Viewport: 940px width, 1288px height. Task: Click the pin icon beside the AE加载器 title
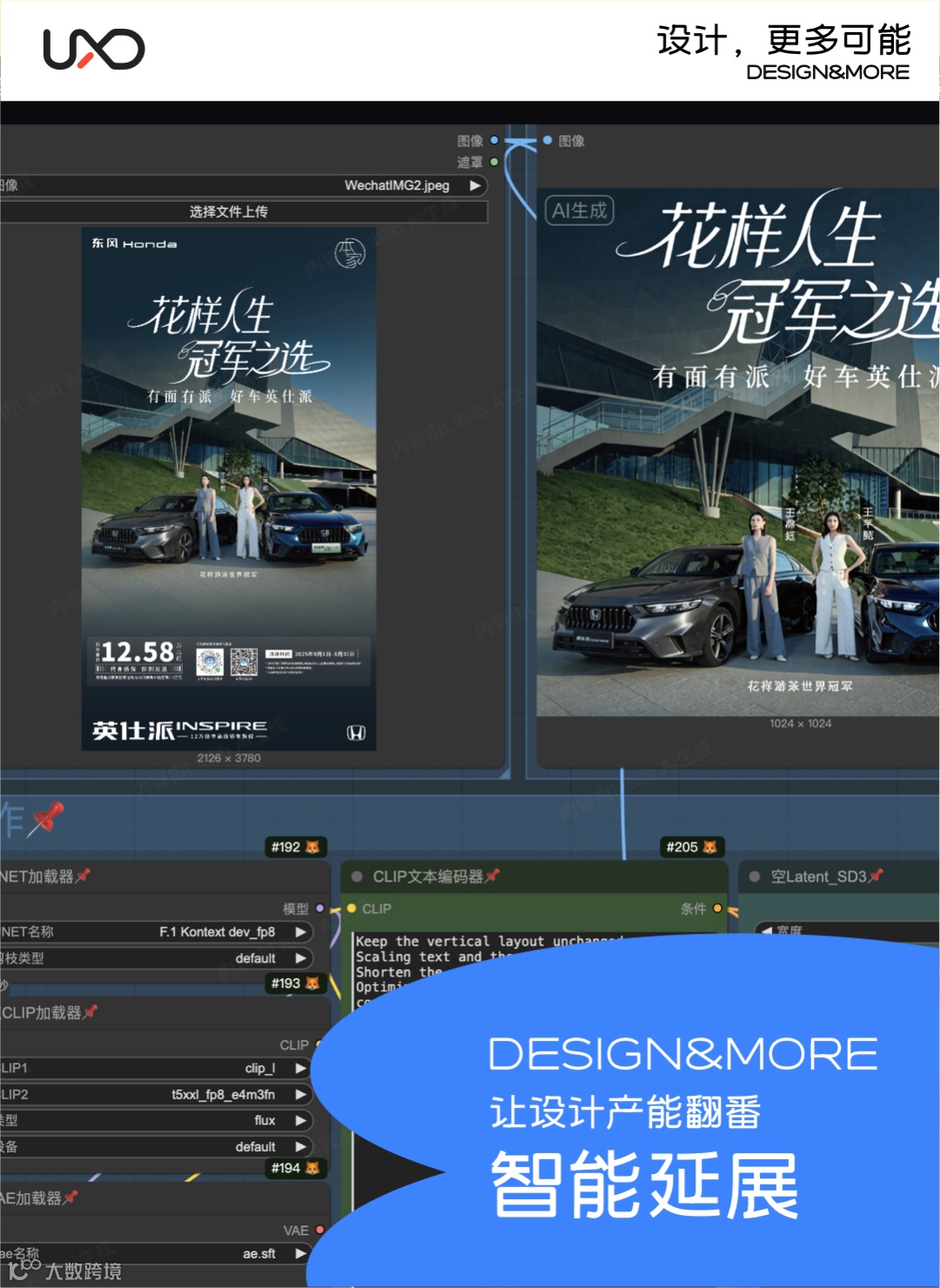[70, 1197]
